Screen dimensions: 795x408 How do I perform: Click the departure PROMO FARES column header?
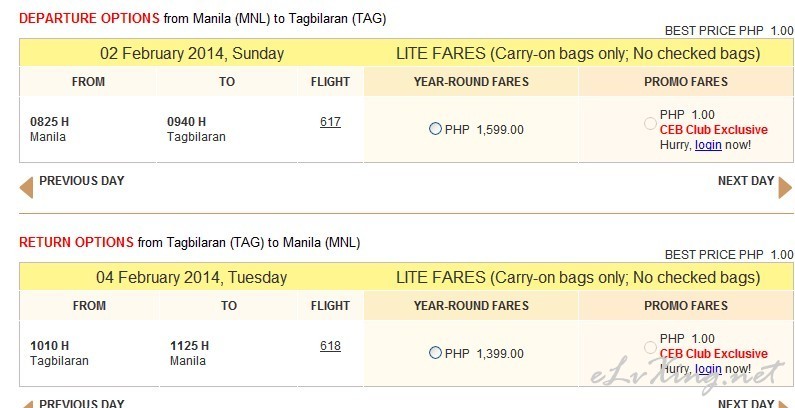pyautogui.click(x=686, y=82)
